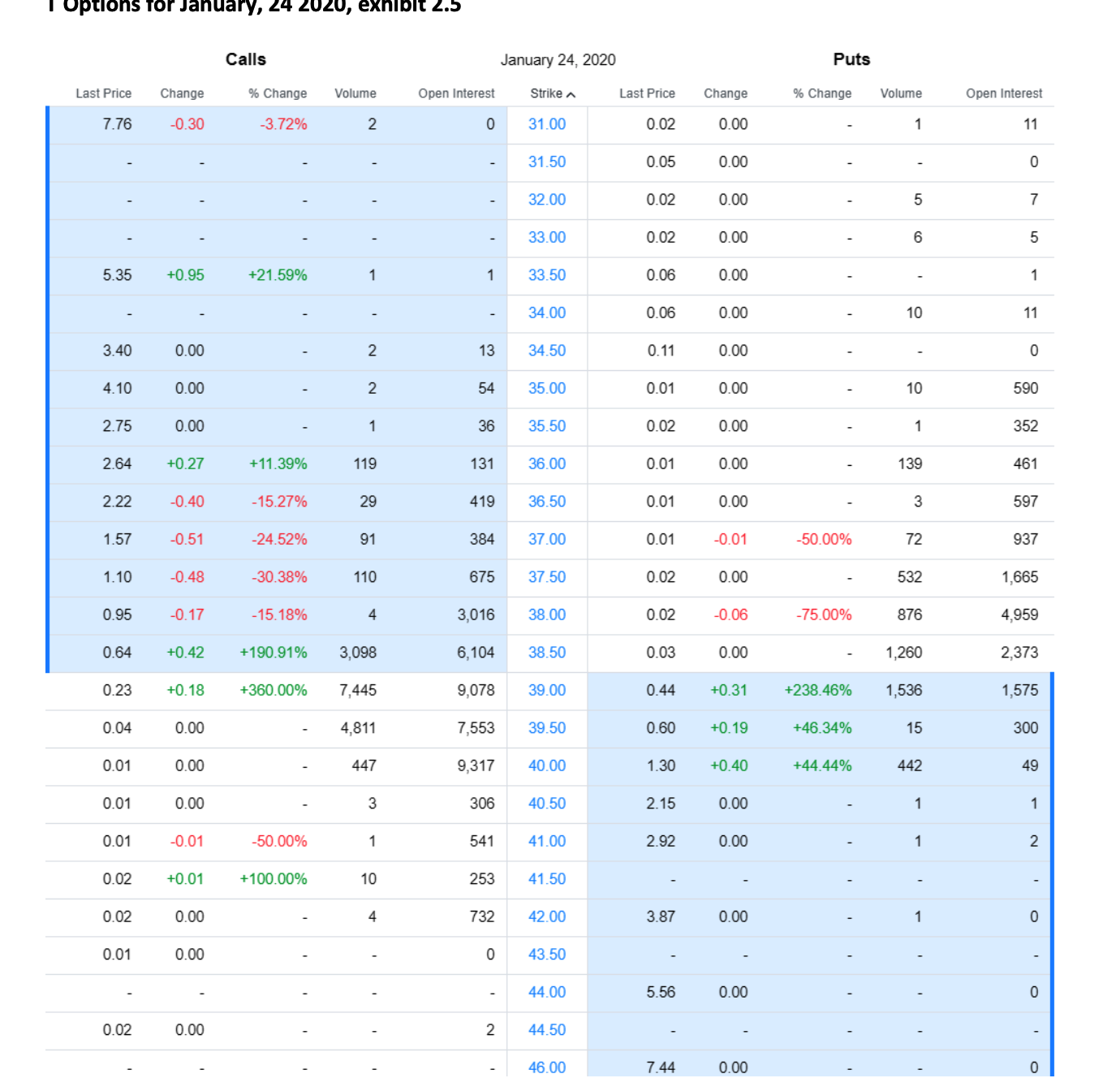The width and height of the screenshot is (1120, 1091).
Task: Click the 39.50 strike price
Action: tap(547, 728)
